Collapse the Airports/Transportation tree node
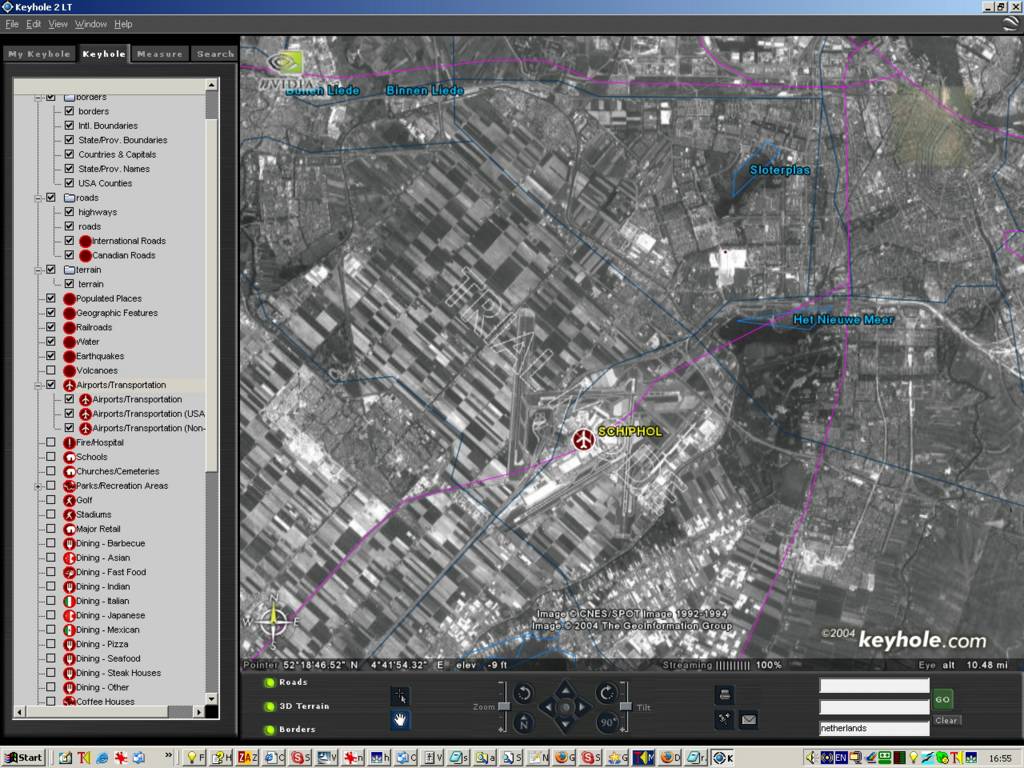 (x=38, y=385)
